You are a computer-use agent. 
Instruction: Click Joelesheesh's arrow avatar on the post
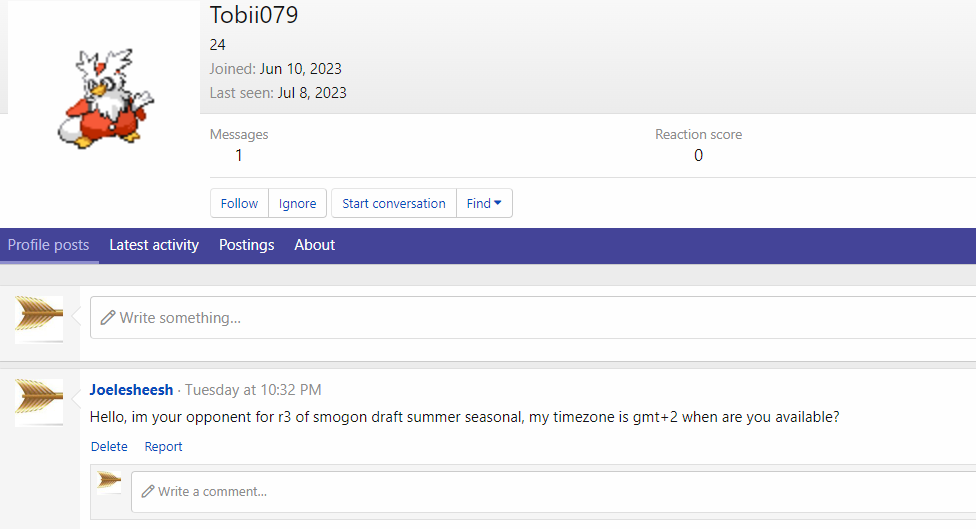coord(39,401)
